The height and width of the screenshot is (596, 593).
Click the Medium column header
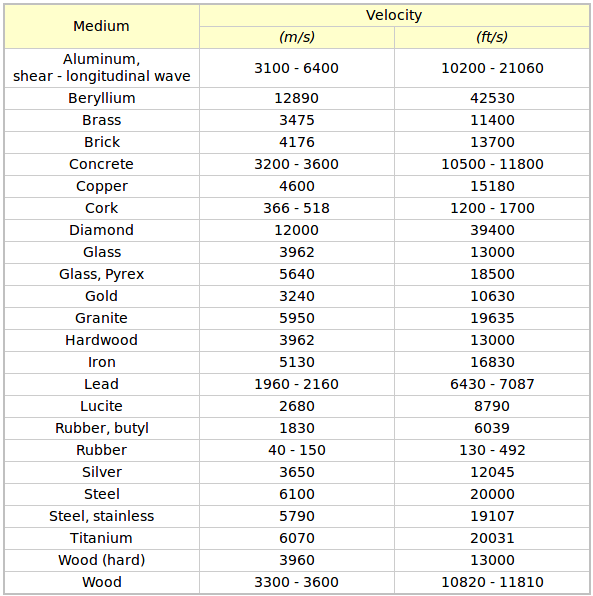pos(101,26)
